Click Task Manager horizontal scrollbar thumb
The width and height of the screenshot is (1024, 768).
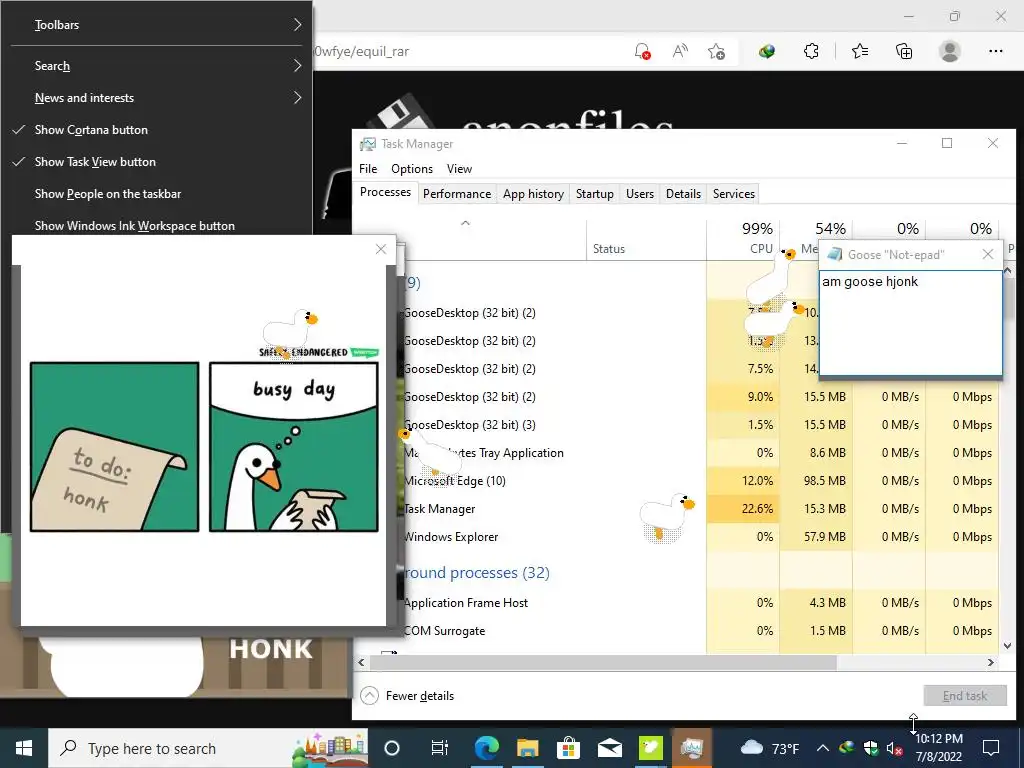pos(603,662)
